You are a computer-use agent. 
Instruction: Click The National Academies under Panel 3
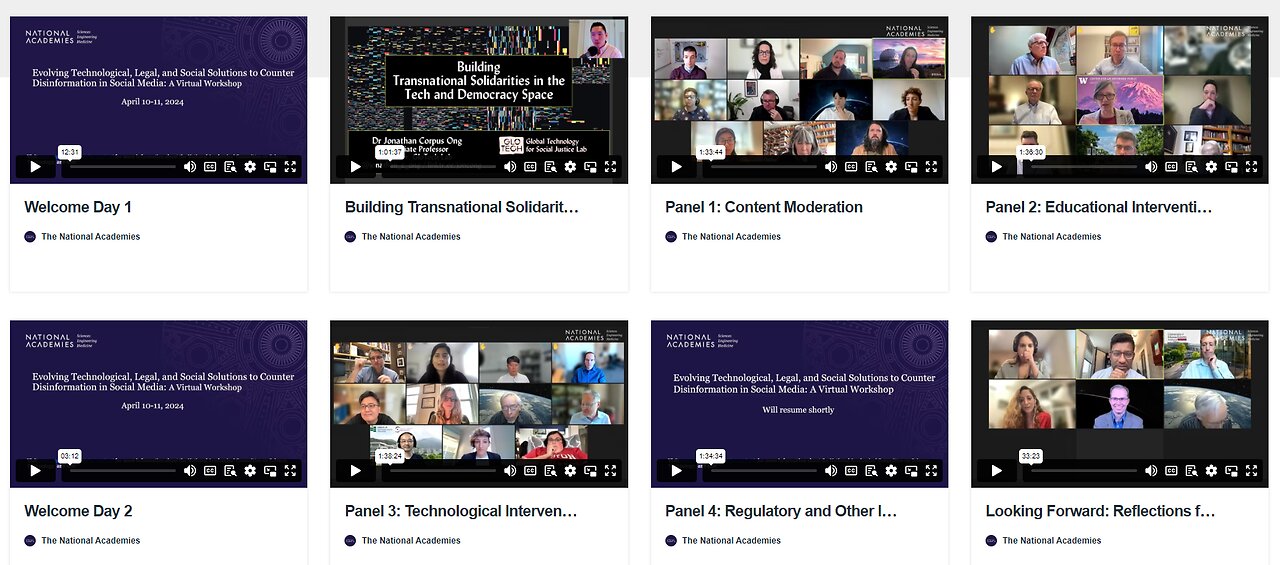(411, 541)
